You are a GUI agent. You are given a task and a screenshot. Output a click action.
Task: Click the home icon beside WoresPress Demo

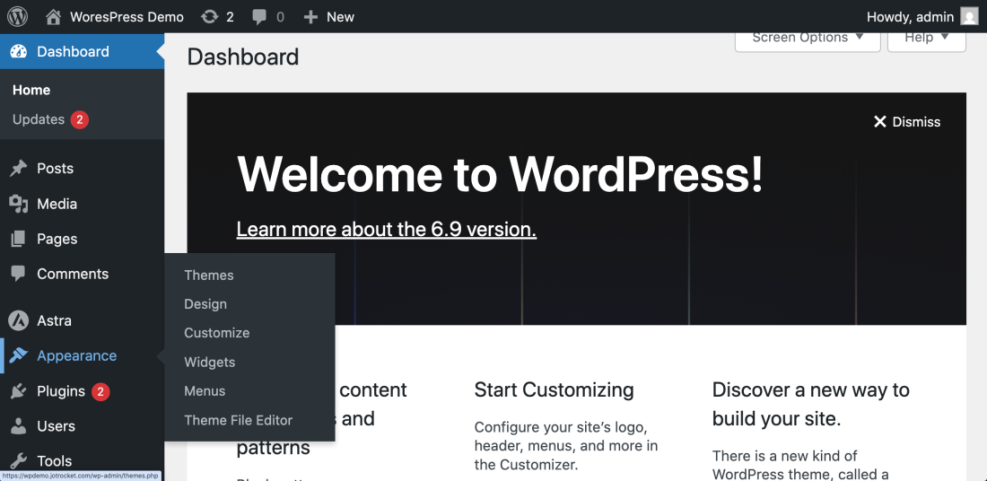(x=54, y=16)
